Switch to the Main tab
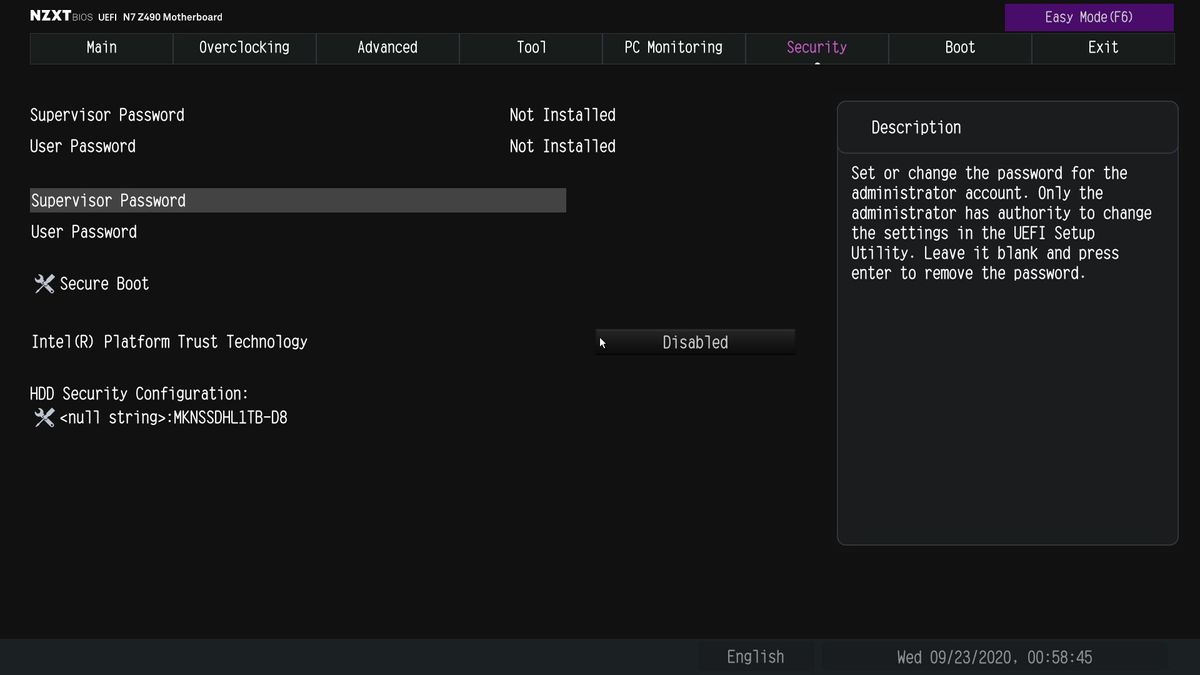Screen dimensions: 1200x675 tap(101, 47)
